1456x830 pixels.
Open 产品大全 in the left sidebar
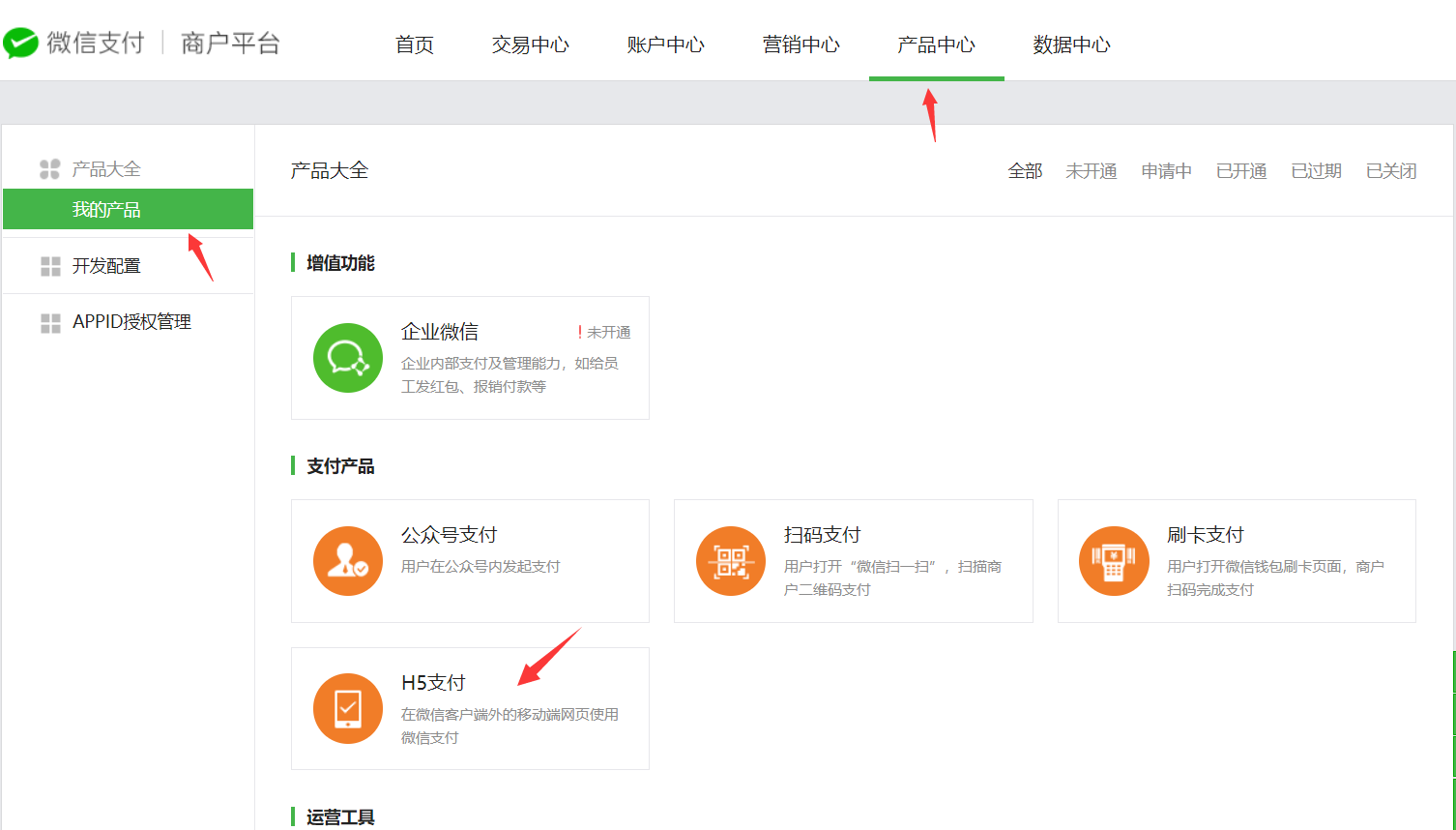[106, 169]
